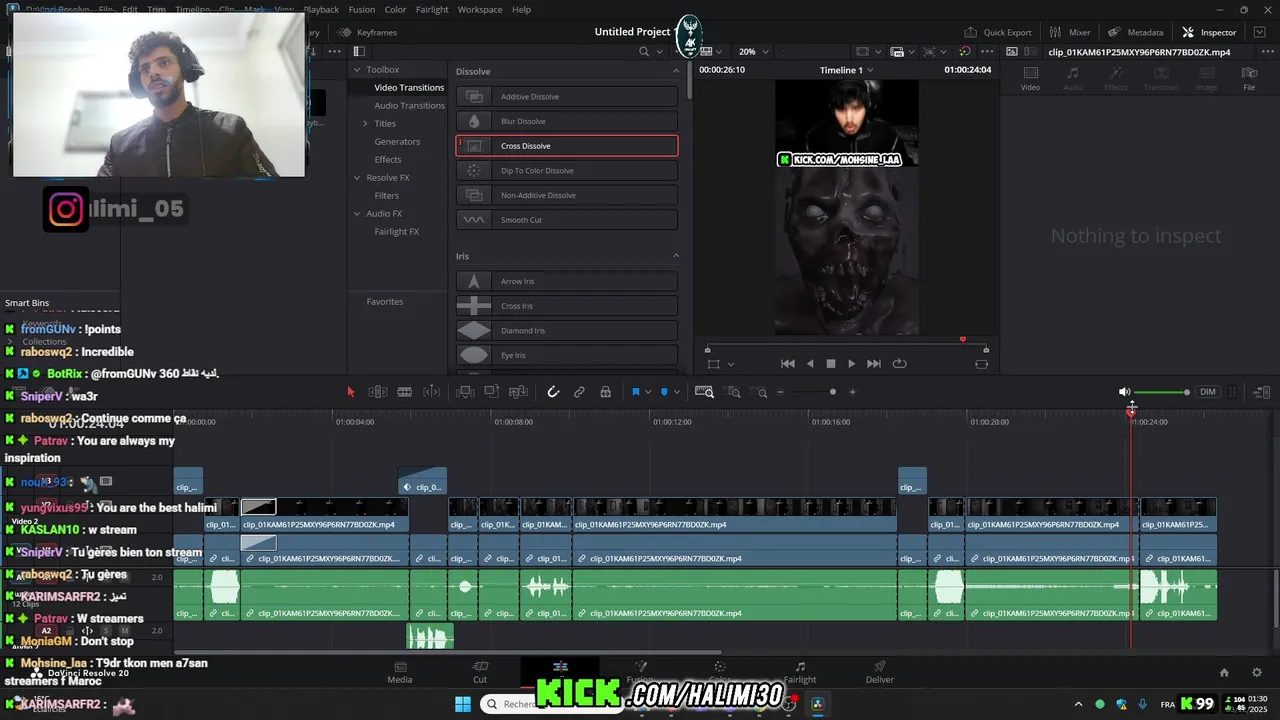Jump to first frame in viewer

tap(788, 364)
